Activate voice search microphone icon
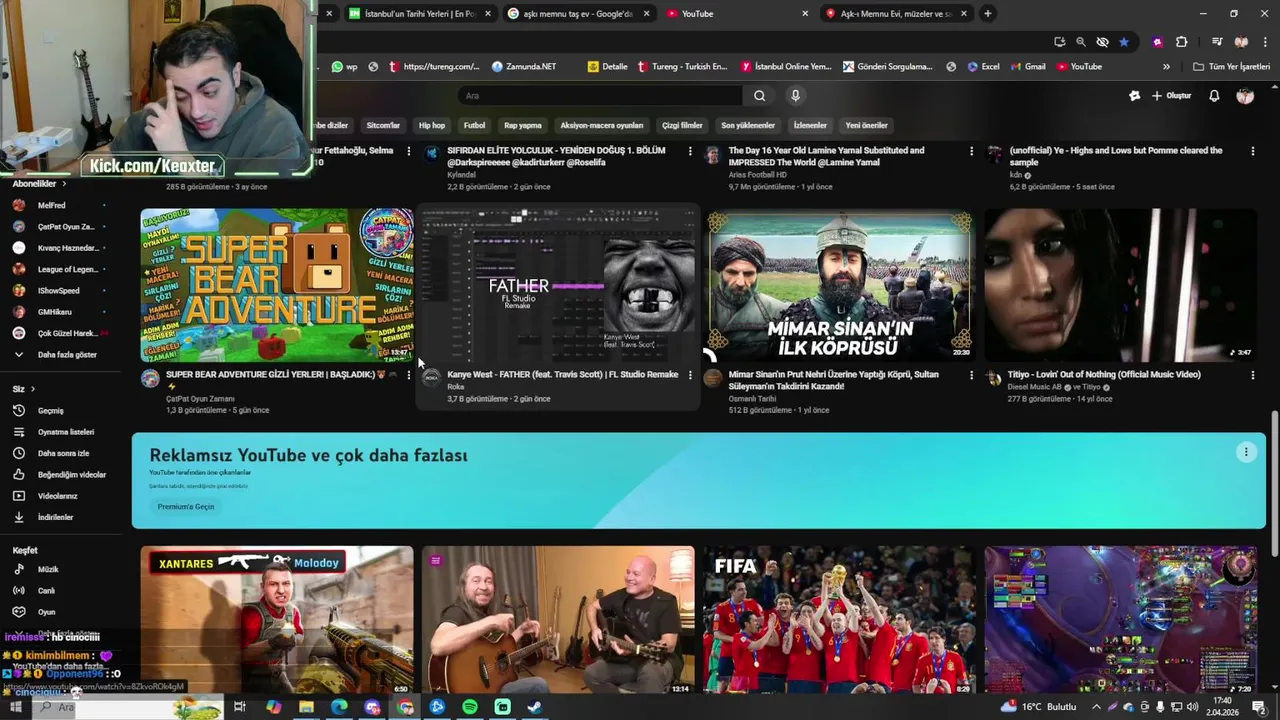This screenshot has width=1280, height=720. pos(795,96)
